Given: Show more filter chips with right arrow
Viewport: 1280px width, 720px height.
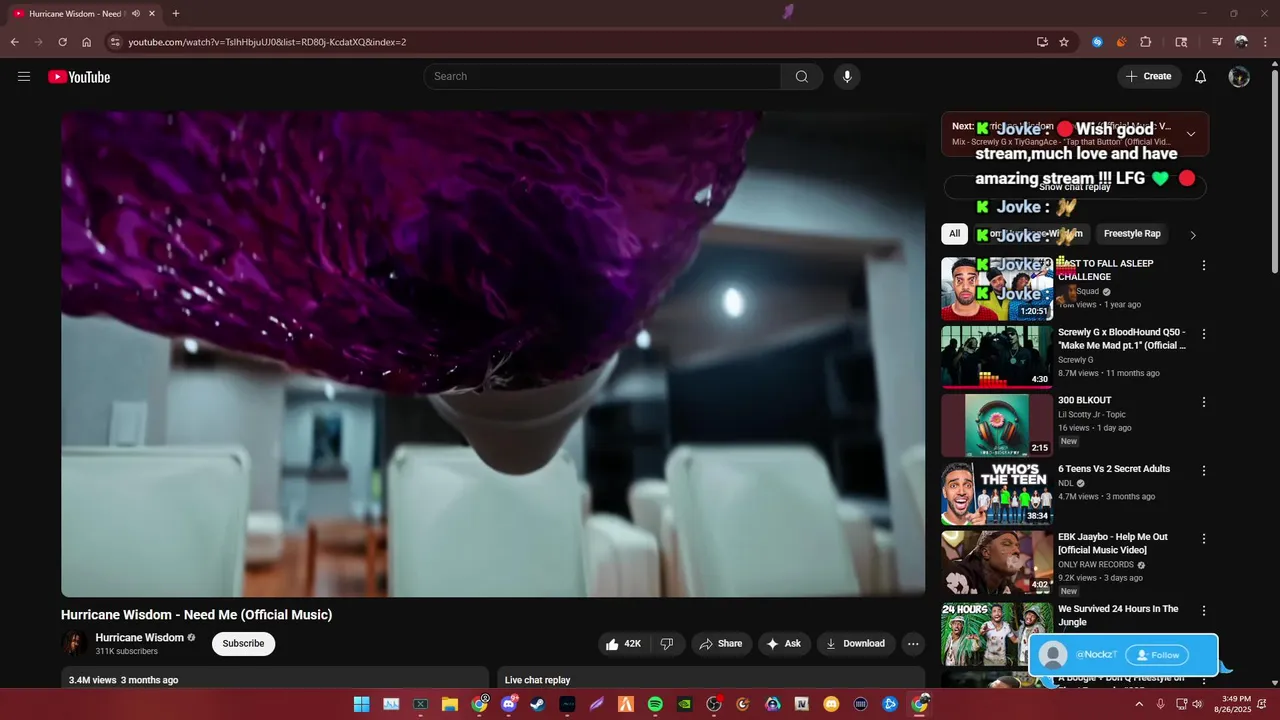Looking at the screenshot, I should [x=1192, y=235].
